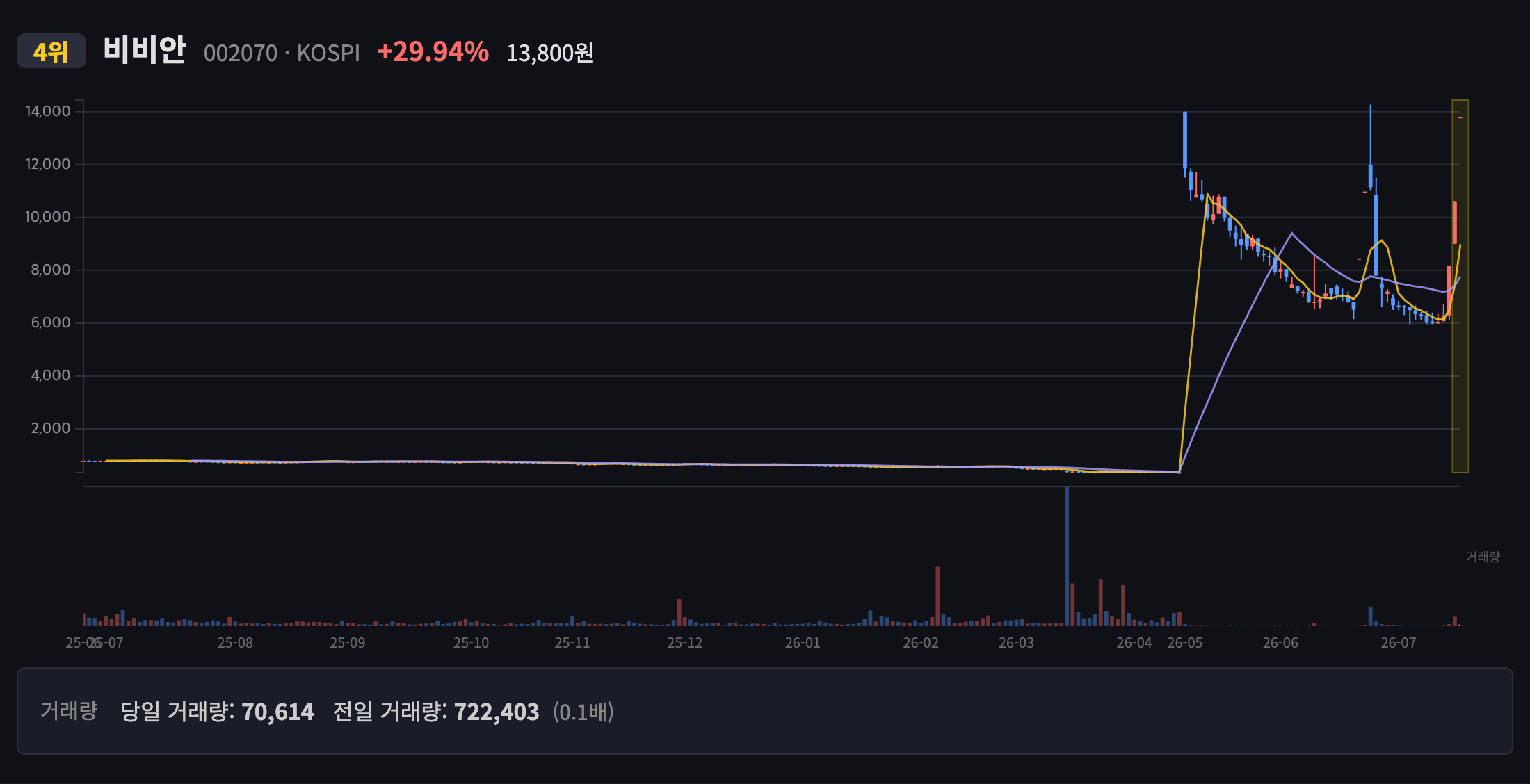Click the +29.94% change value
This screenshot has width=1530, height=784.
(x=433, y=52)
